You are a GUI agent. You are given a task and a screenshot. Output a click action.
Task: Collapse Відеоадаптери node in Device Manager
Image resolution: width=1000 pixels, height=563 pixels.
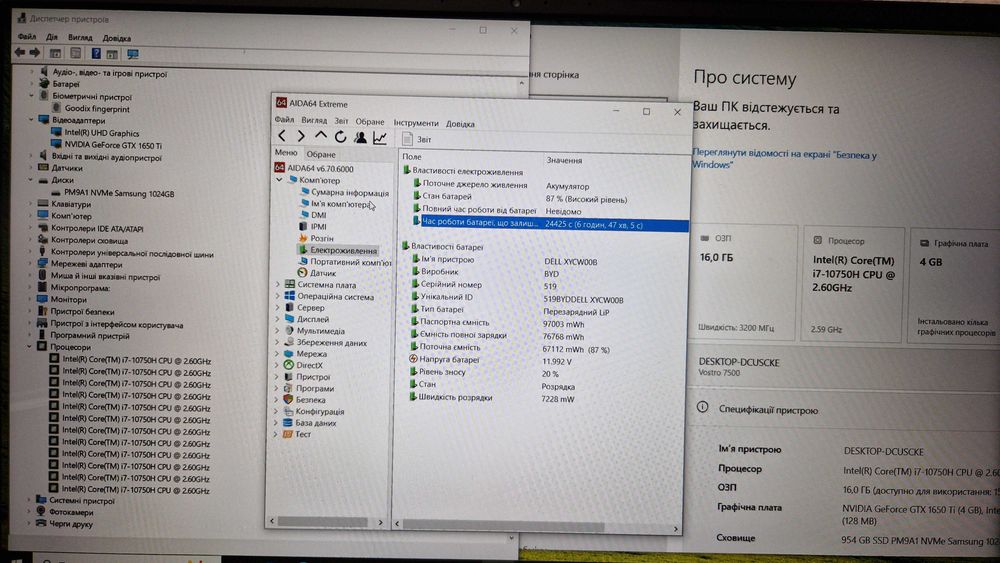tap(31, 119)
